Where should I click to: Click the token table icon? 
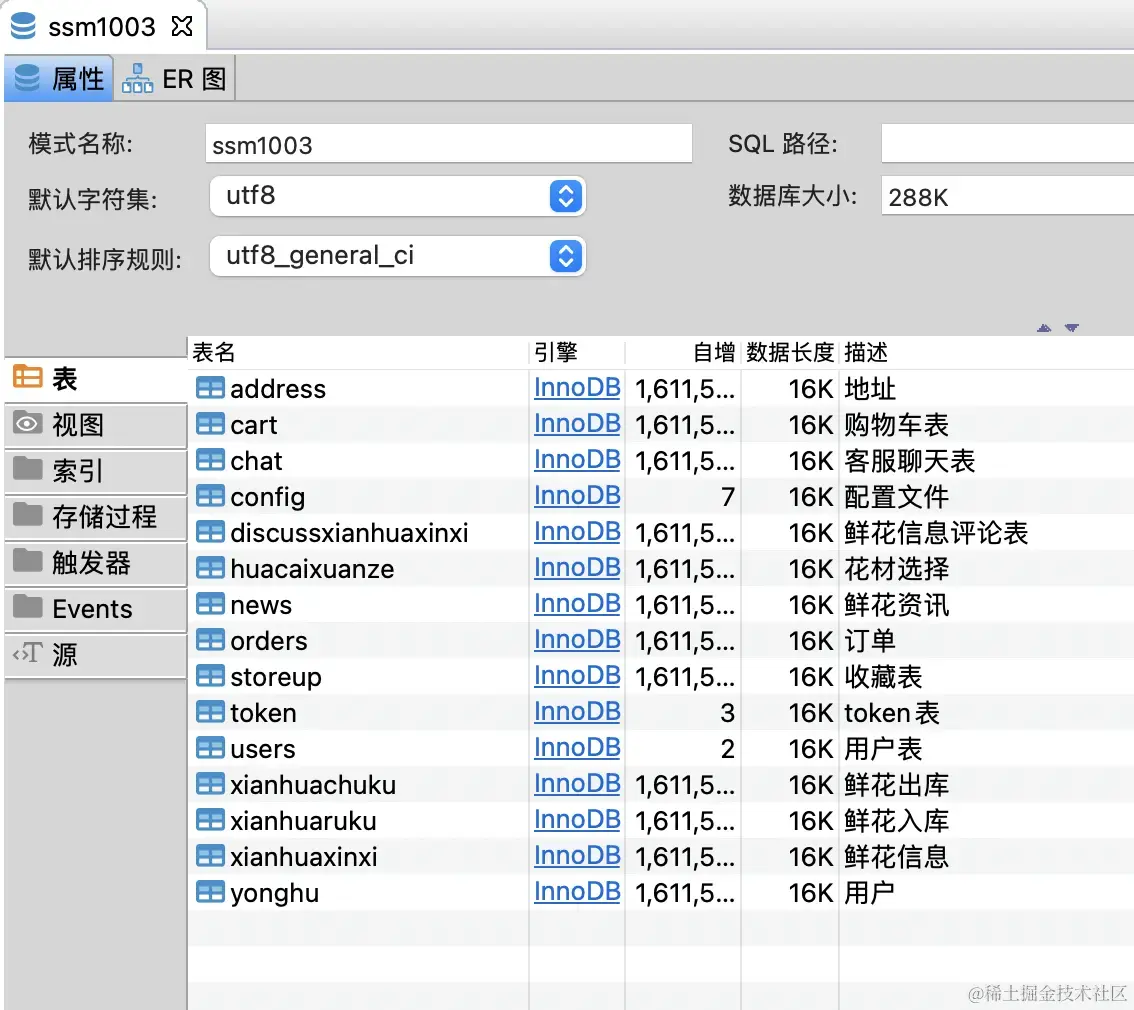coord(210,713)
